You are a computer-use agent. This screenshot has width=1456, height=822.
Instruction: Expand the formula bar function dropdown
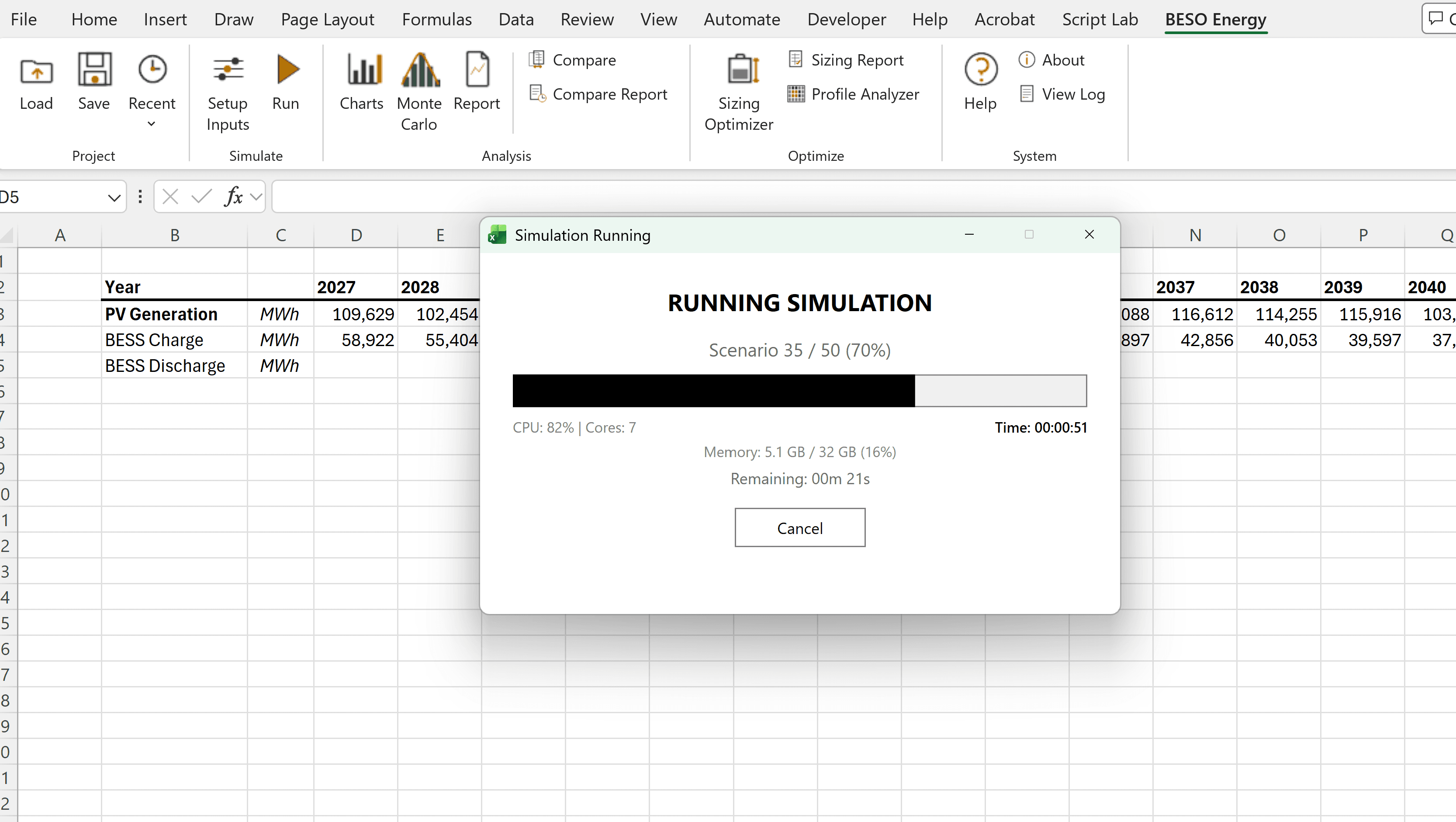pos(256,196)
